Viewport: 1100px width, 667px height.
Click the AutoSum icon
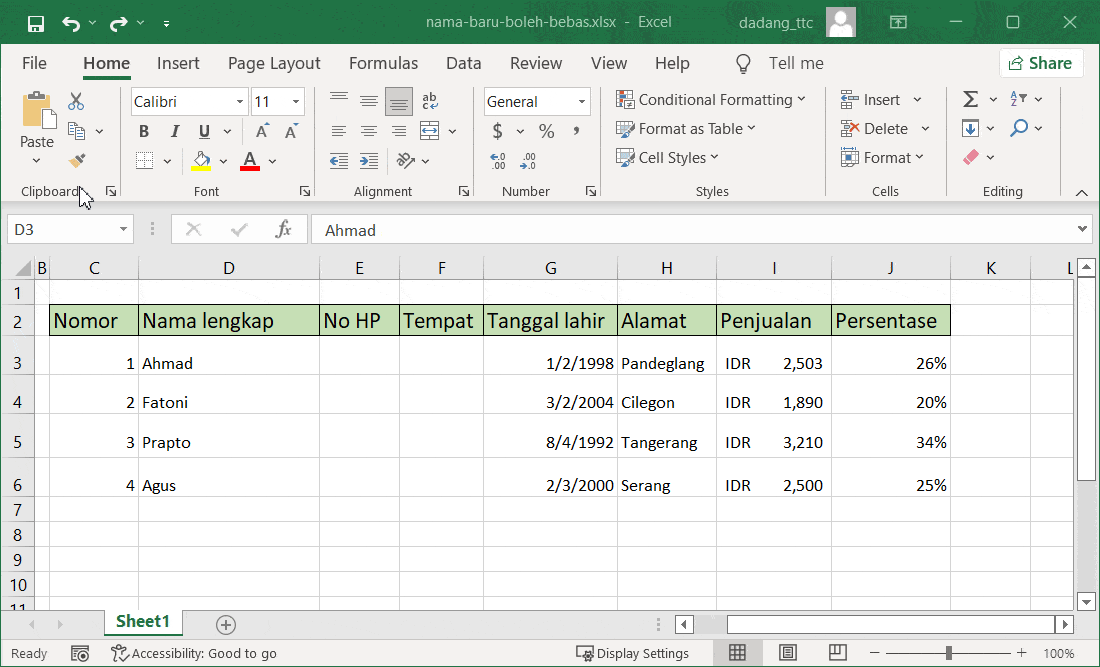coord(968,99)
